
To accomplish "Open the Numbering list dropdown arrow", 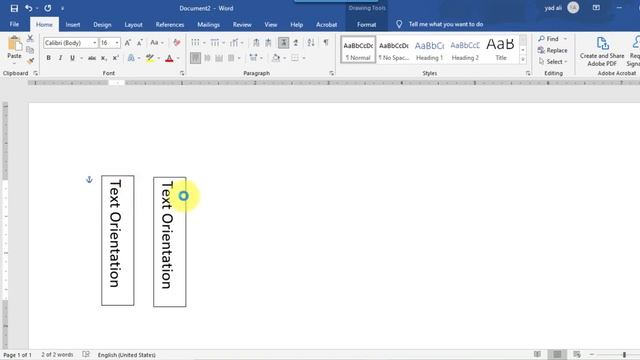I will tap(224, 43).
